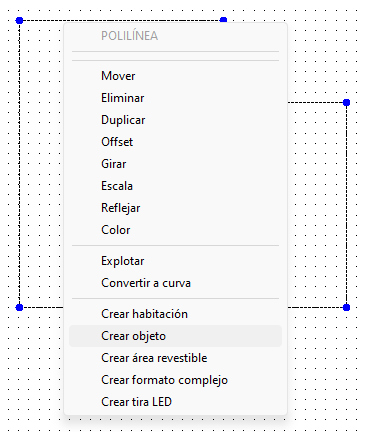Click the Escala menu item
Screen dimensions: 365x432
tap(175, 186)
